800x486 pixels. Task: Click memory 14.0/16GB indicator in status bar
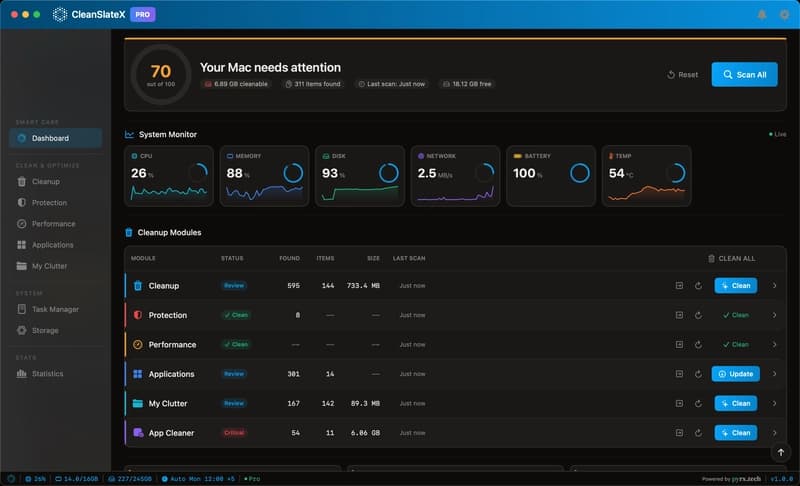[x=77, y=479]
